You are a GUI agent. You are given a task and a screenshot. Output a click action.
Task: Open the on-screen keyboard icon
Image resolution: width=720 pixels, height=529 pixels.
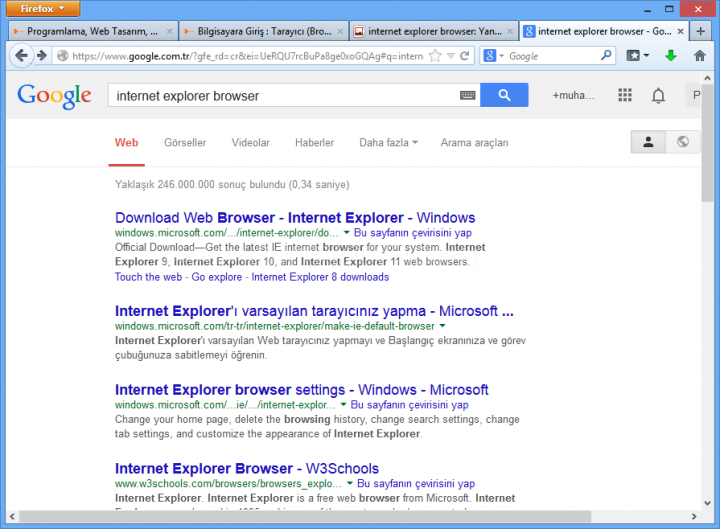pyautogui.click(x=467, y=96)
